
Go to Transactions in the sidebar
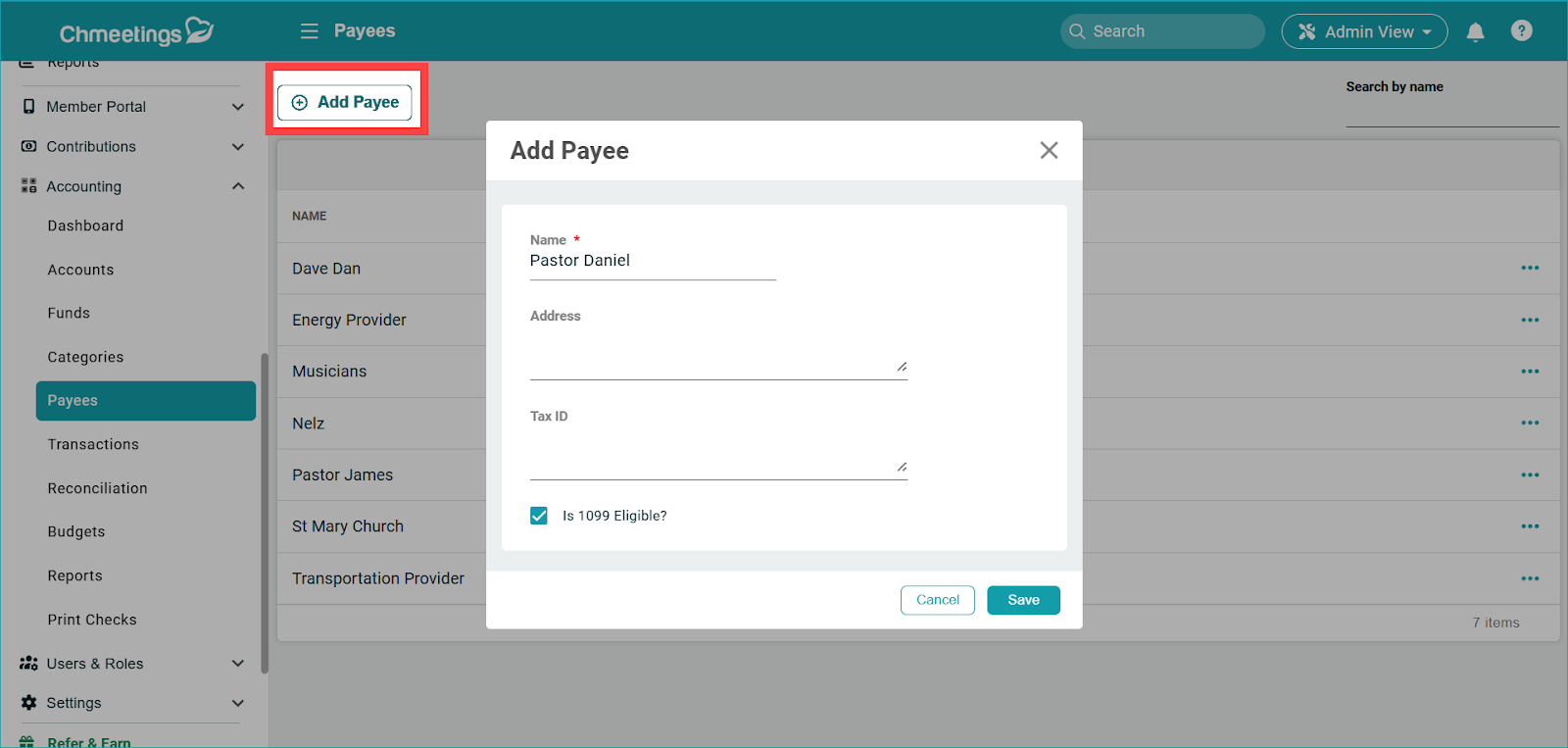tap(93, 444)
